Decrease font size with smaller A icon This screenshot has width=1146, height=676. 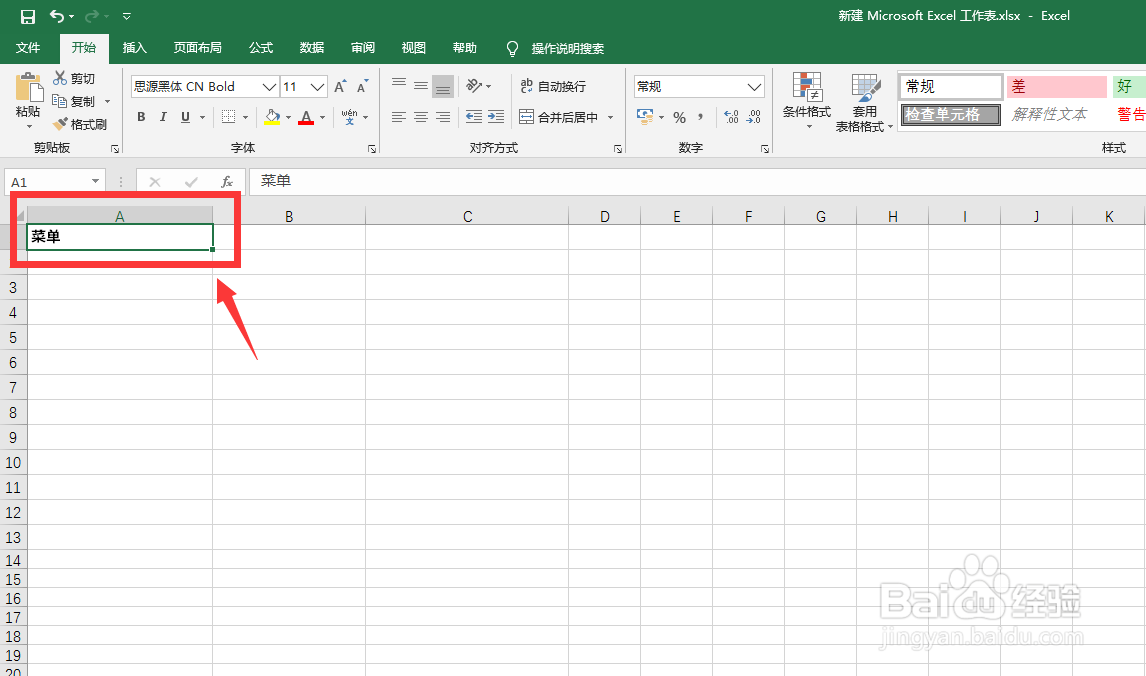pyautogui.click(x=363, y=86)
